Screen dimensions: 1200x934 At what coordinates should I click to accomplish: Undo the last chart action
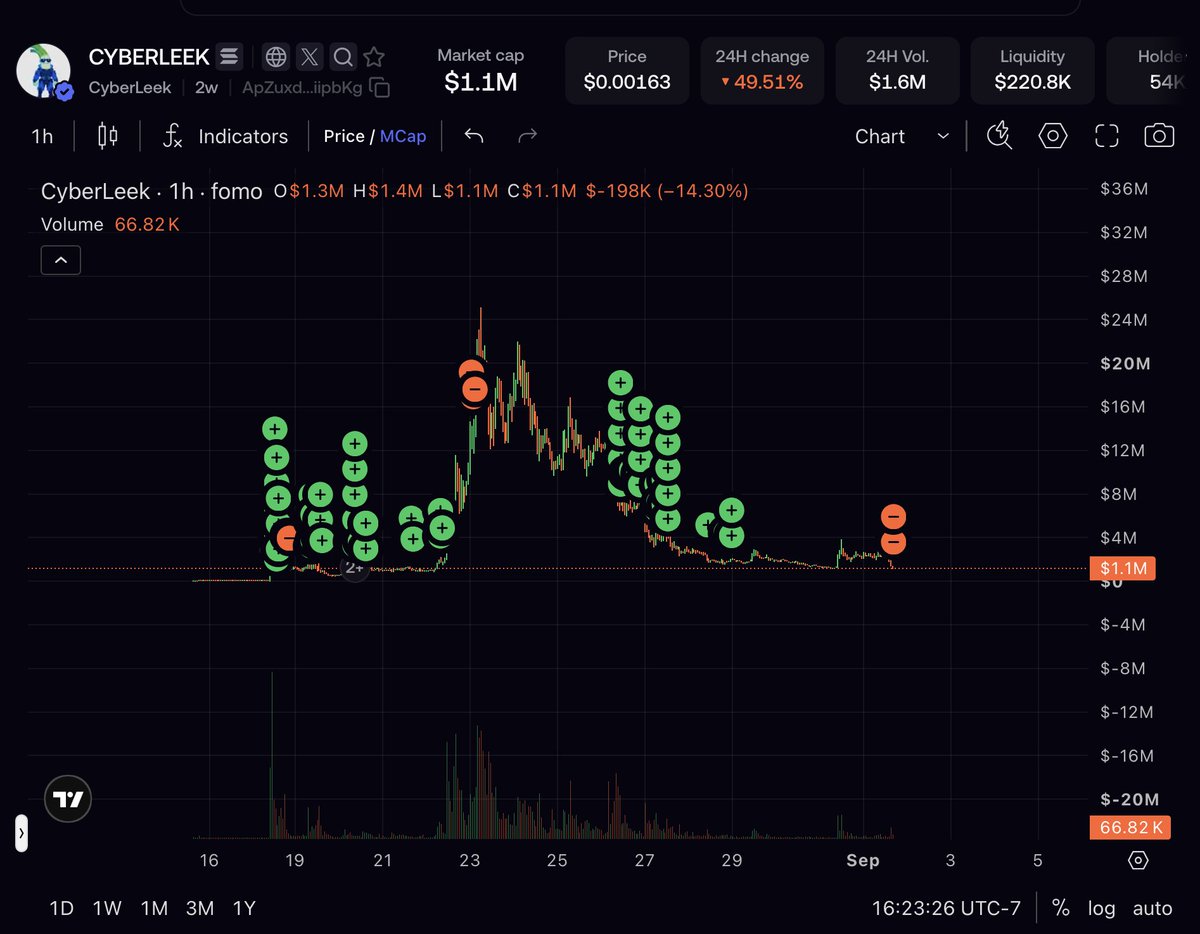[x=474, y=136]
